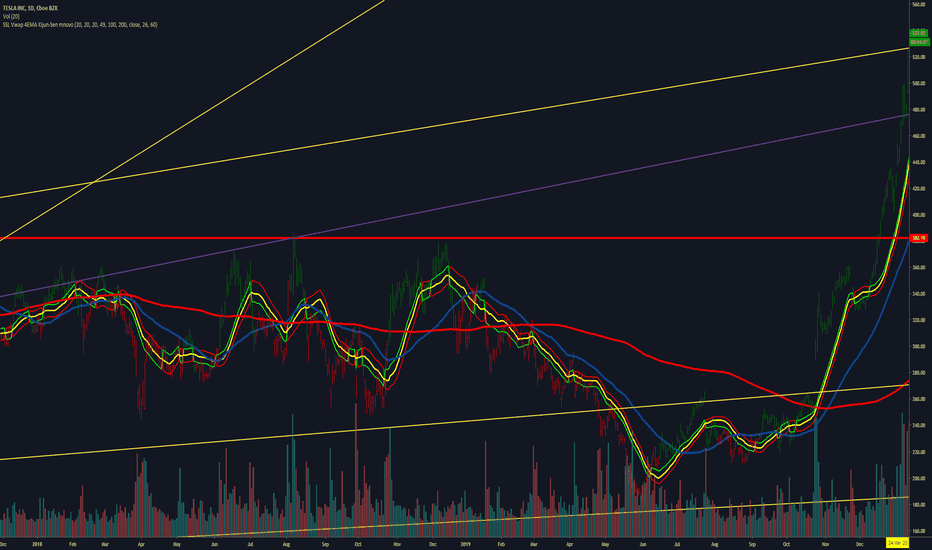This screenshot has height=550, width=932.
Task: Click 260.00 on the price scale
Action: pos(919,399)
